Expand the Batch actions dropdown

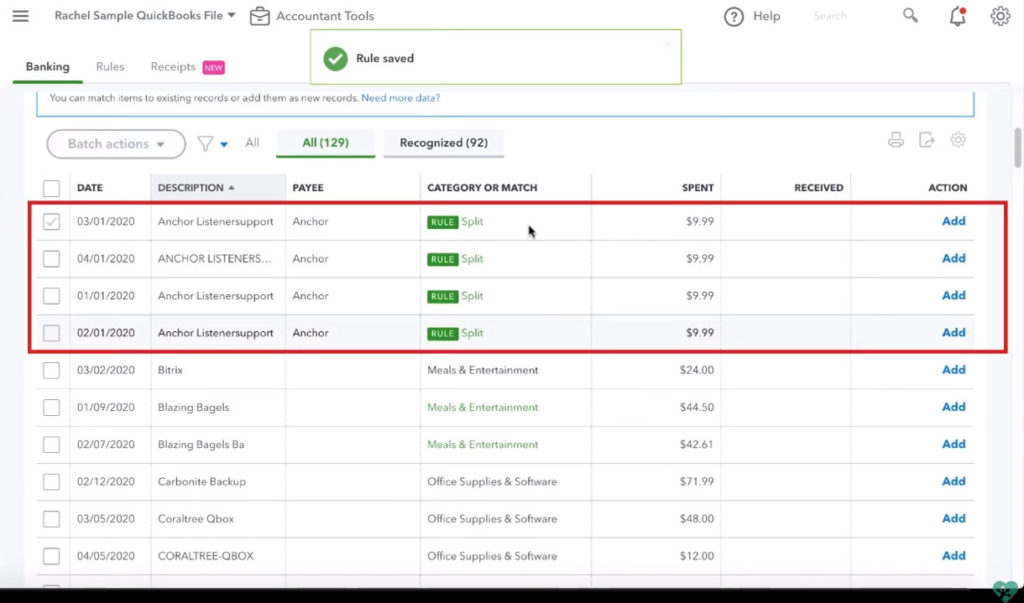tap(116, 144)
